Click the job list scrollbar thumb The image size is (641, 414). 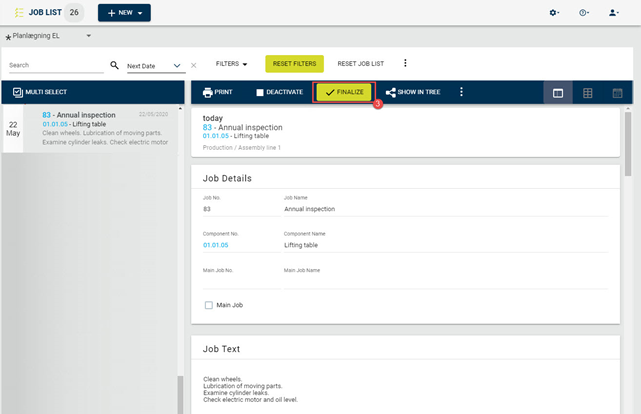point(180,395)
